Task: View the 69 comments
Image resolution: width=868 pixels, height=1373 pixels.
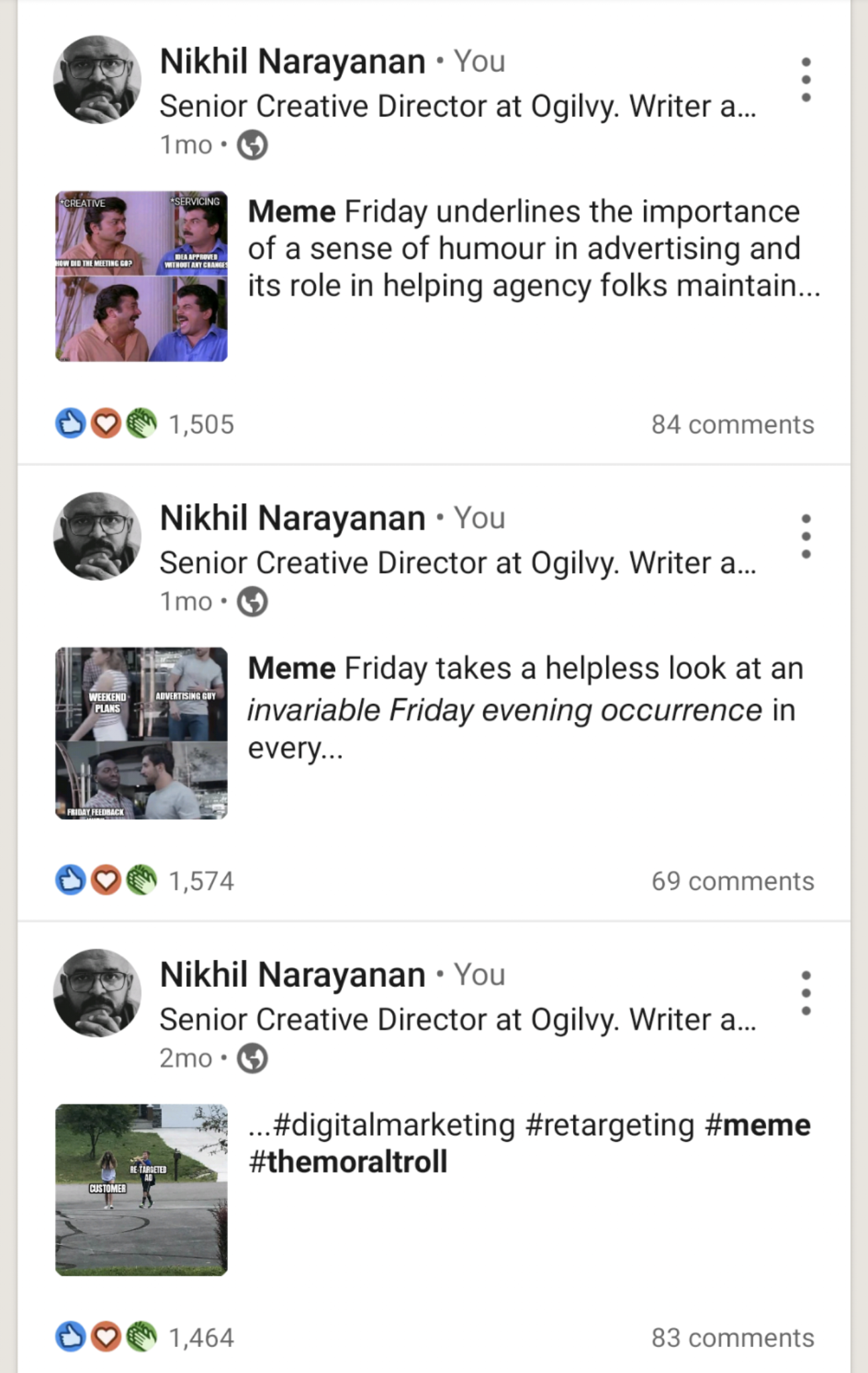Action: click(732, 881)
